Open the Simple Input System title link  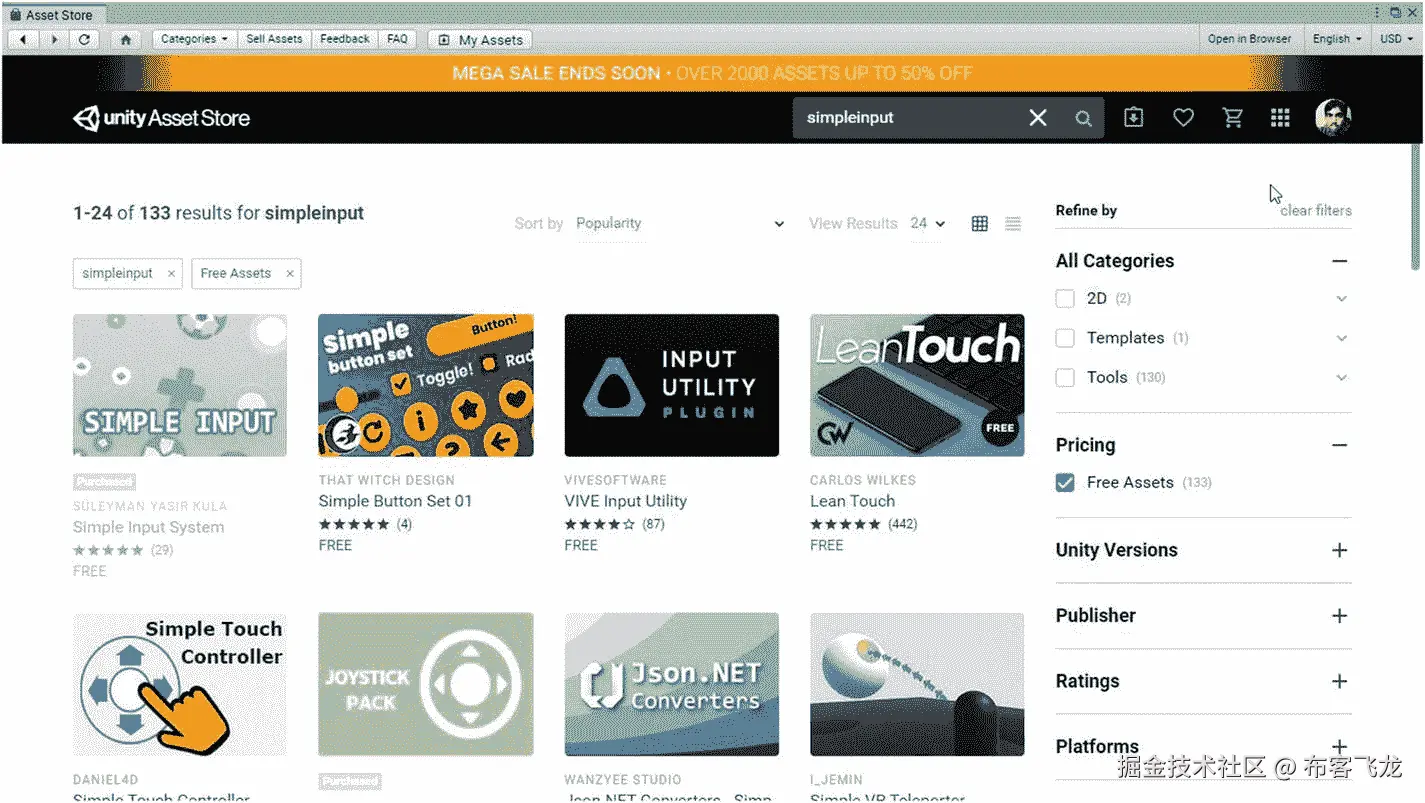pyautogui.click(x=148, y=527)
